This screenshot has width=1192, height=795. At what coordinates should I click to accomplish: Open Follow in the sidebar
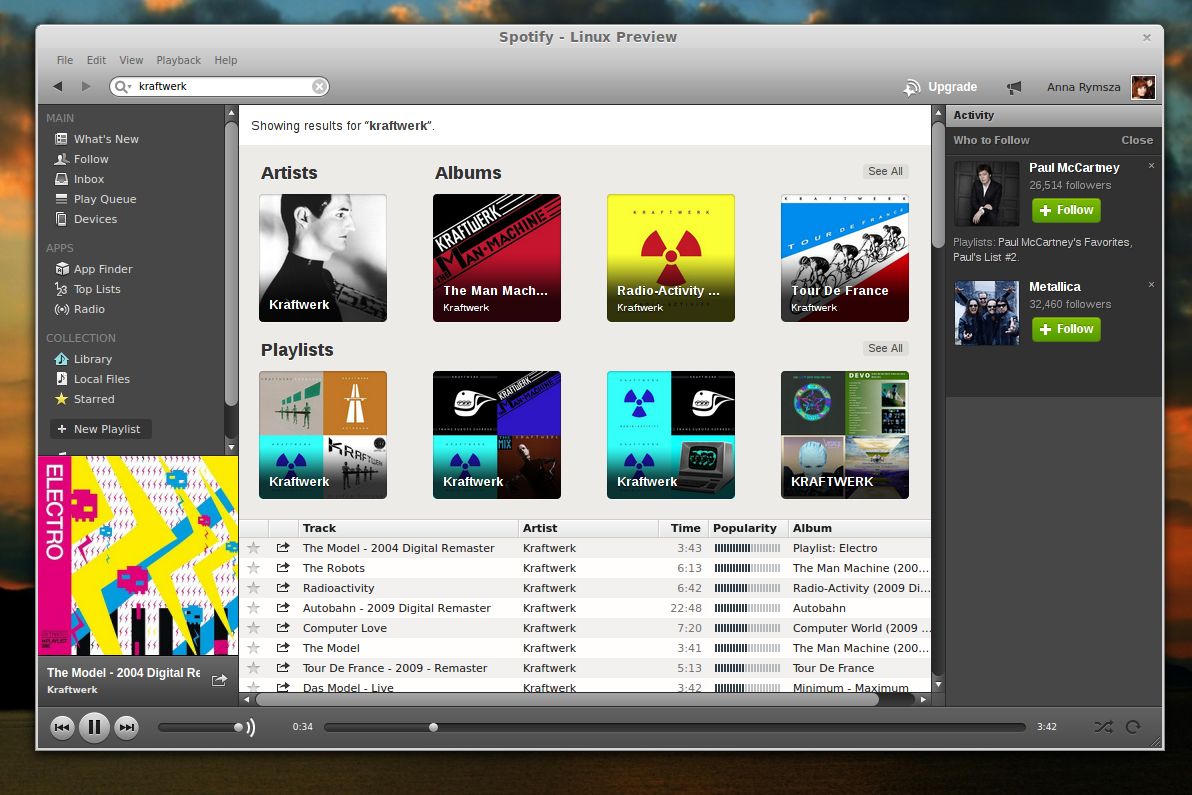click(x=81, y=159)
